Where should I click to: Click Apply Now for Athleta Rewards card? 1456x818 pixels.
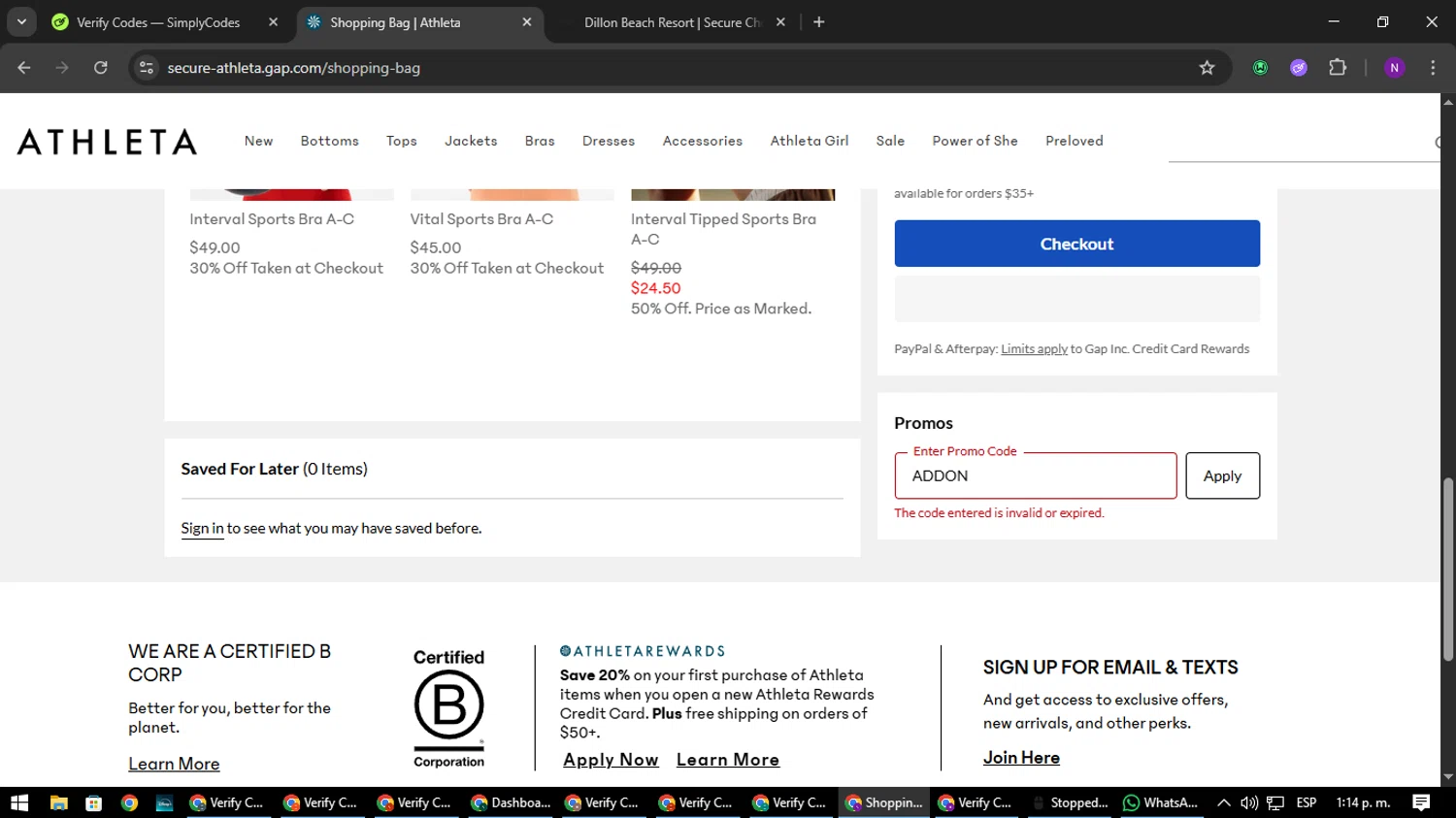(611, 760)
